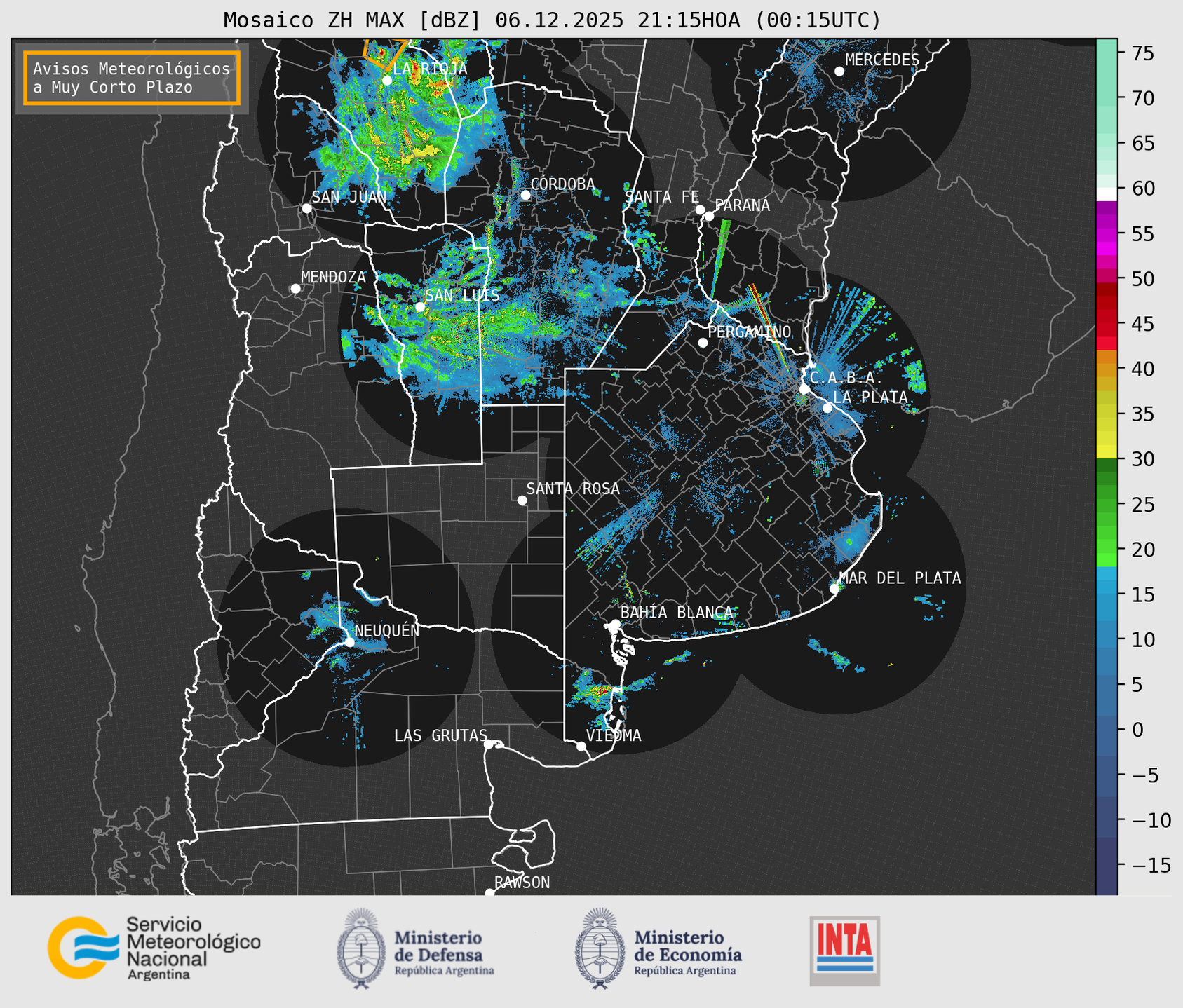
Task: Click the C.A.B.A. city marker dot
Action: 804,389
